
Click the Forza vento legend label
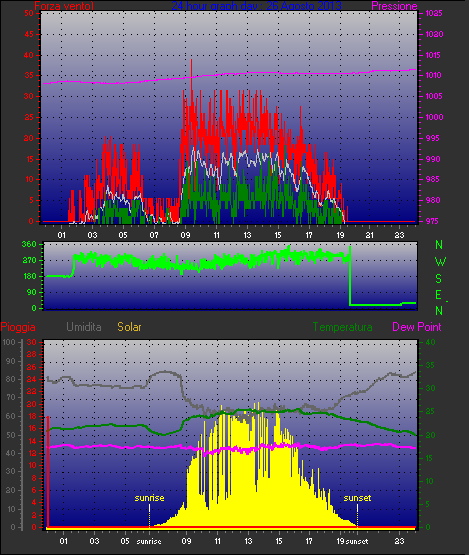click(64, 6)
